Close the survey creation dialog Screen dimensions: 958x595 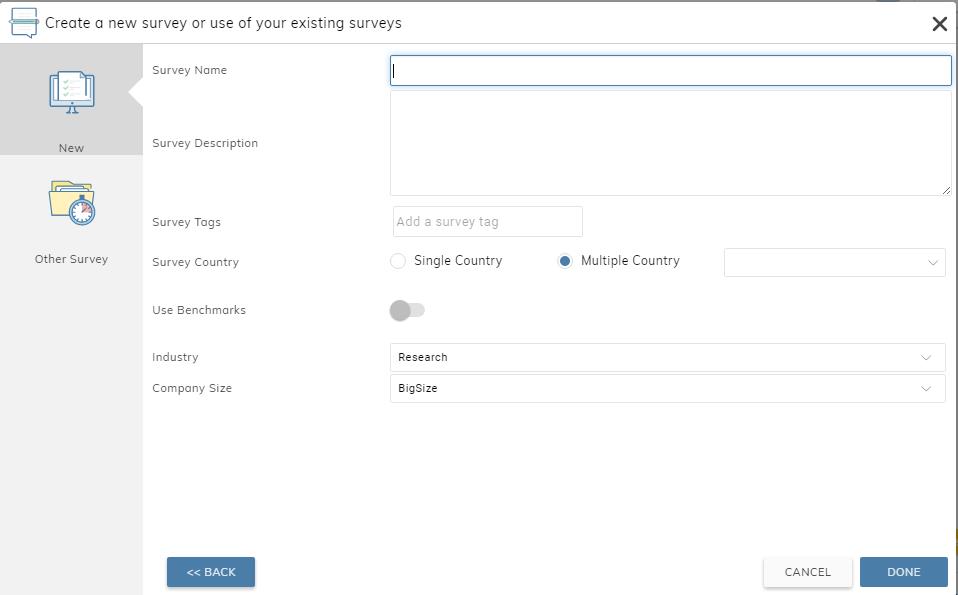pyautogui.click(x=939, y=24)
